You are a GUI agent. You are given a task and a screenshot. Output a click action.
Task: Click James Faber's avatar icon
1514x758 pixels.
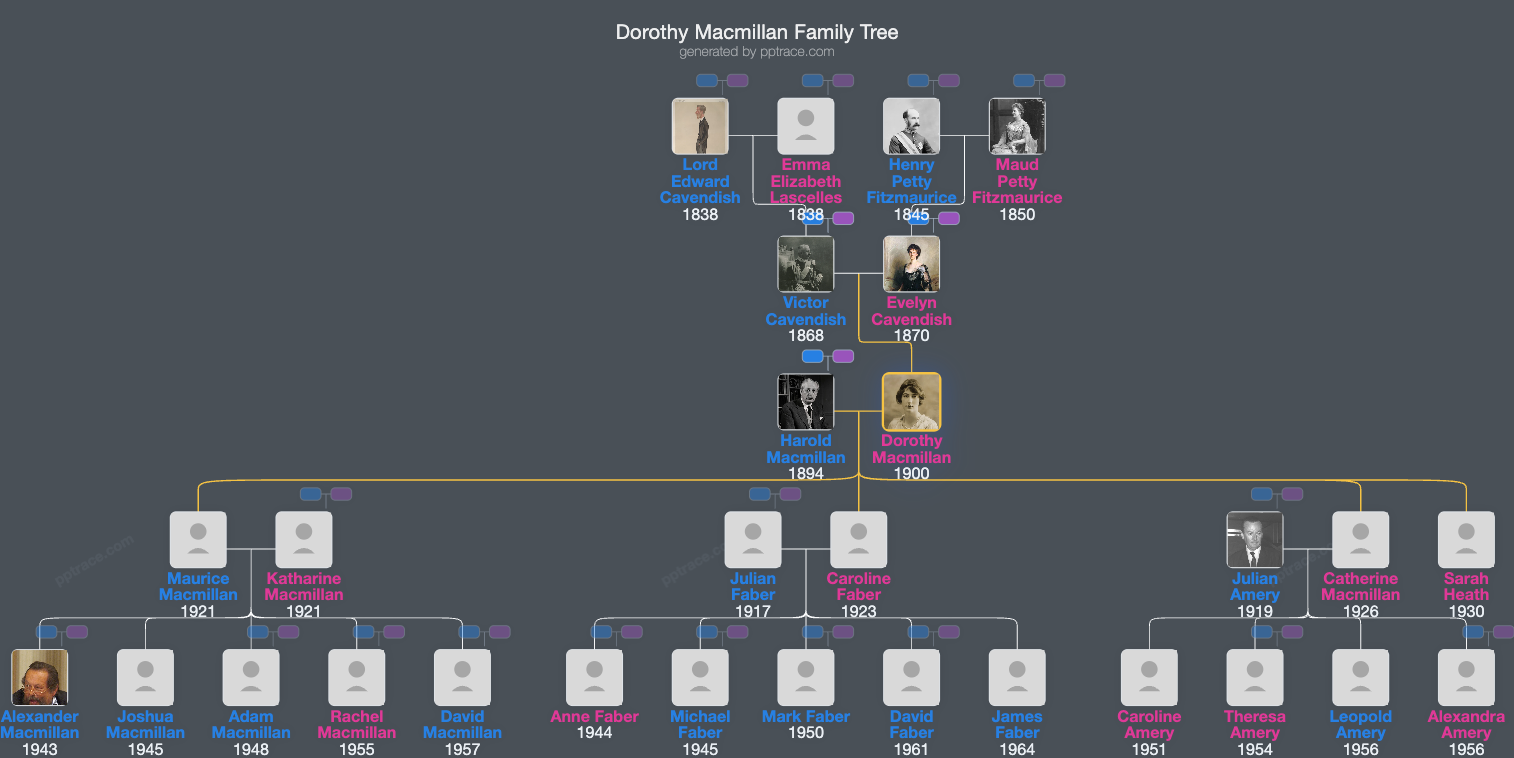click(1017, 677)
